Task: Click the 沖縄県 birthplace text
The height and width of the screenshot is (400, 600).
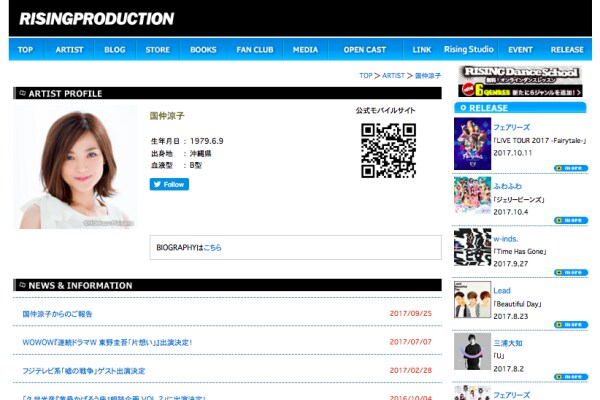Action: 201,153
